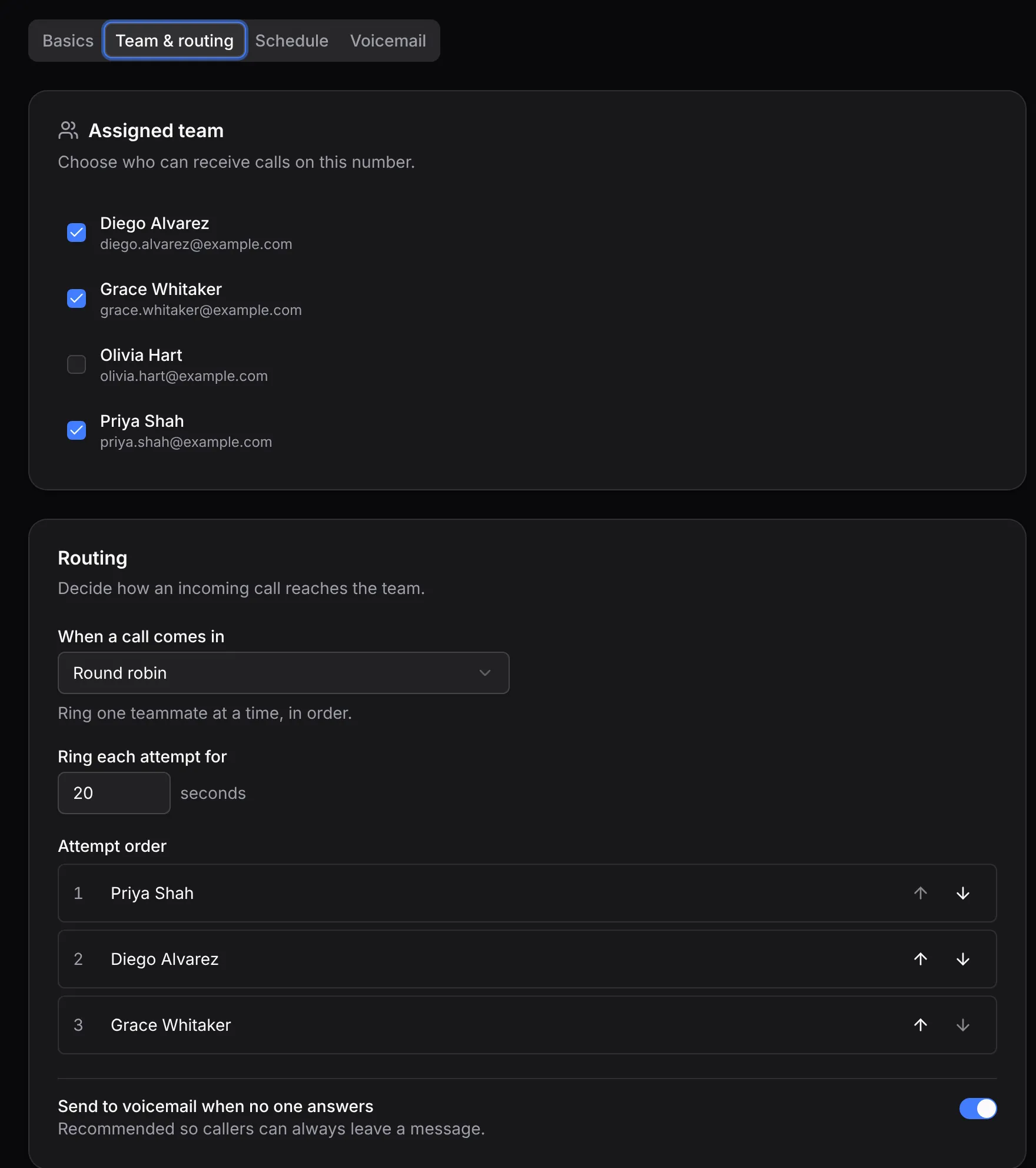Move Diego Alvarez up in attempt order
The height and width of the screenshot is (1168, 1036).
pyautogui.click(x=921, y=959)
